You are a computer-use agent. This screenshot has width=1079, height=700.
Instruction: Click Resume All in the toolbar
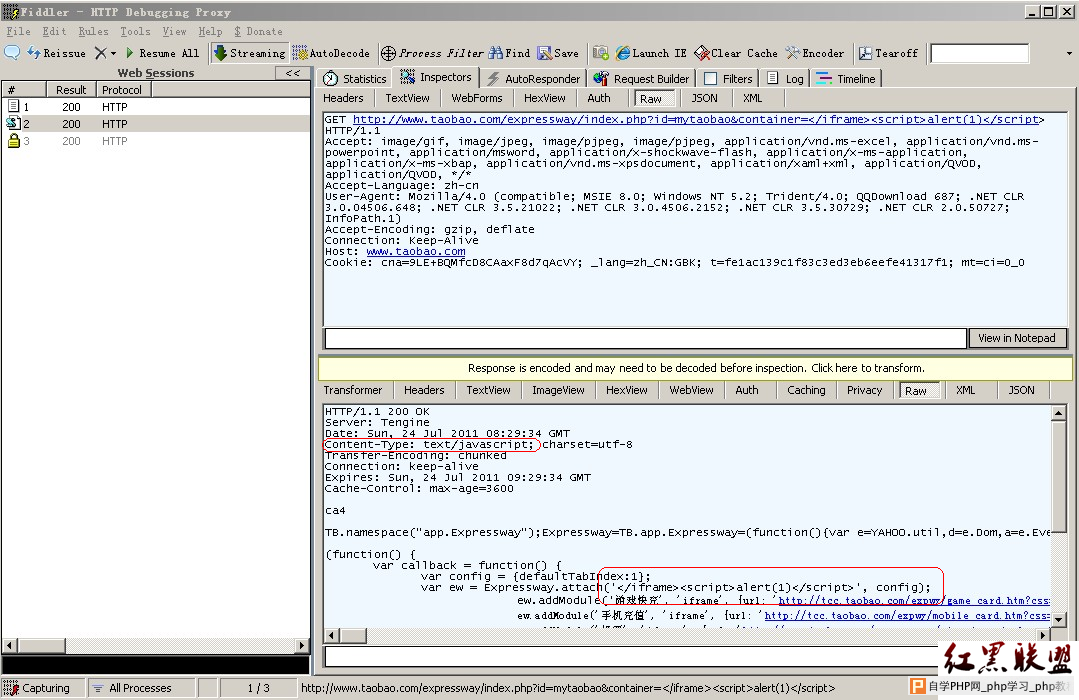(162, 53)
